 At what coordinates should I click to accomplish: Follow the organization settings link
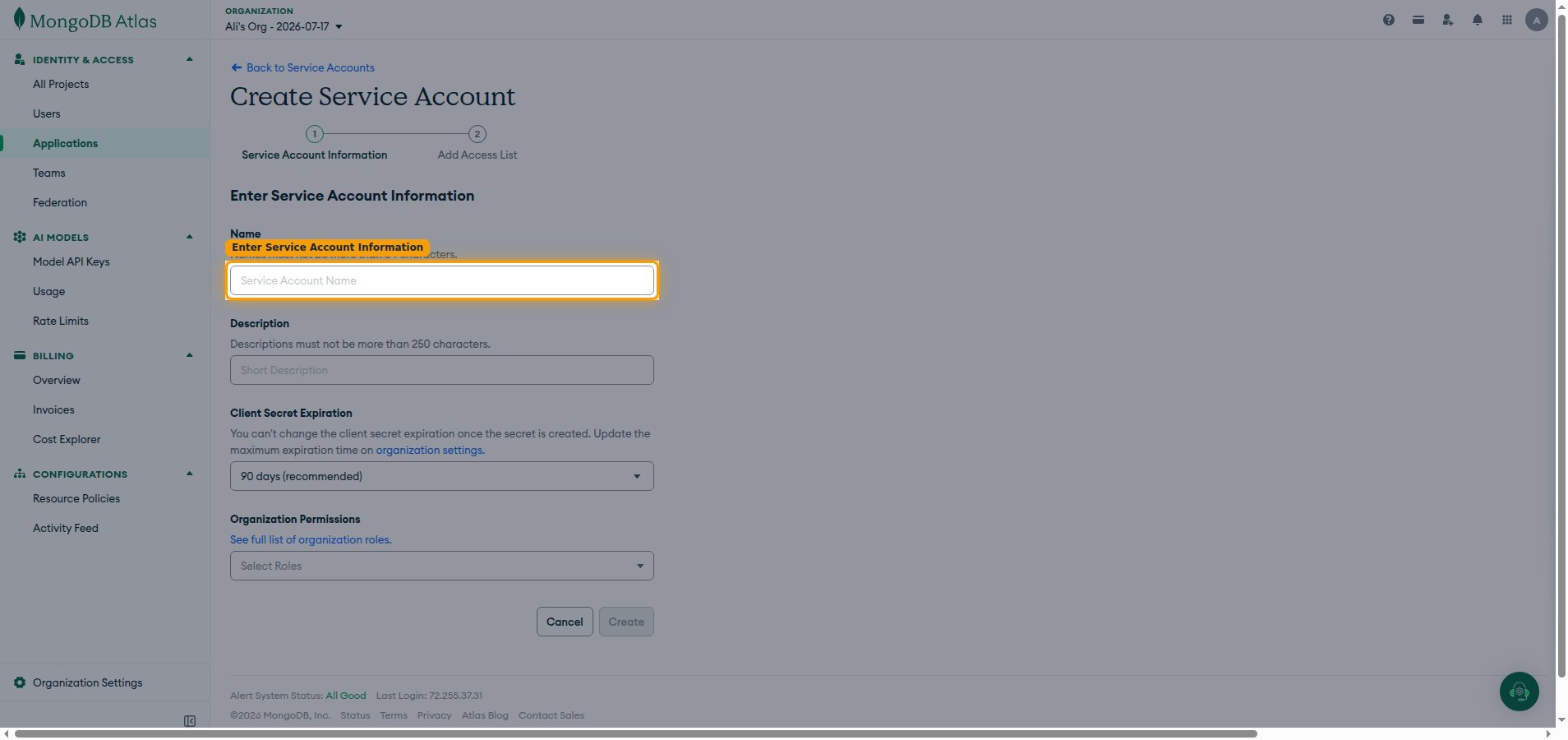point(430,450)
